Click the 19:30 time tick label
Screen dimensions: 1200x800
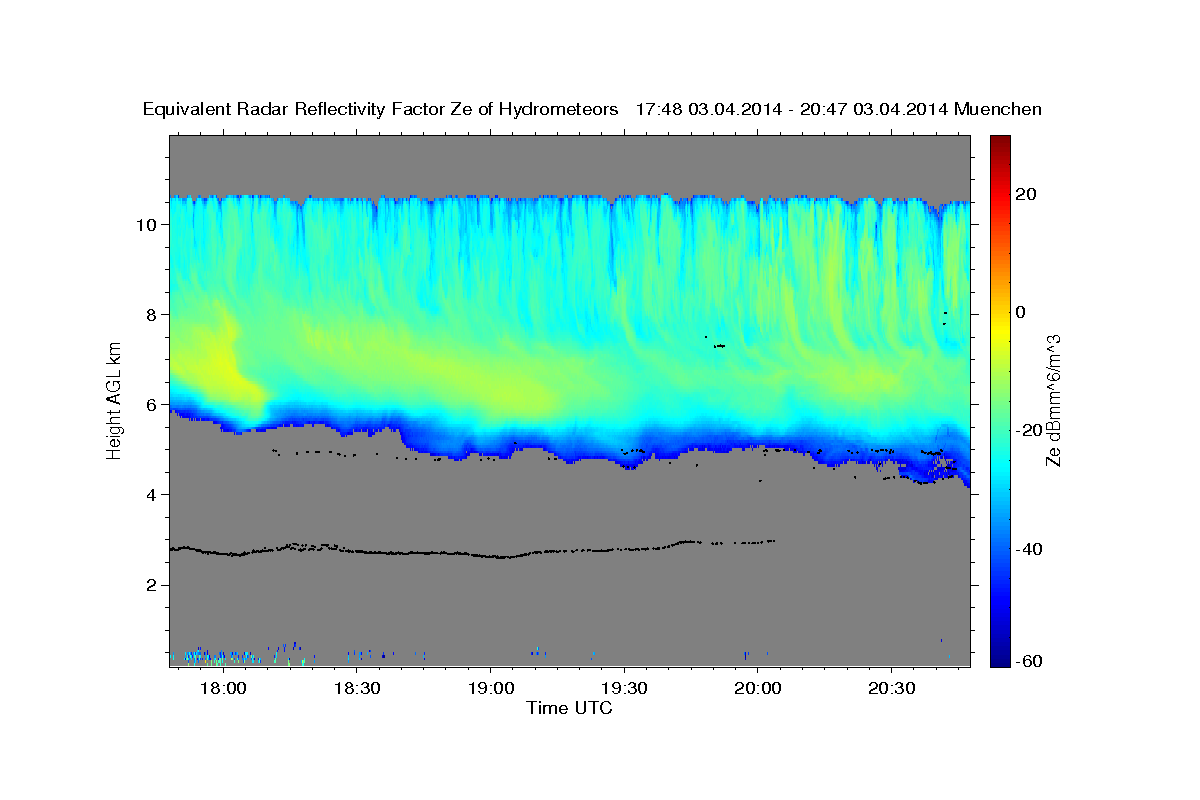[x=624, y=689]
